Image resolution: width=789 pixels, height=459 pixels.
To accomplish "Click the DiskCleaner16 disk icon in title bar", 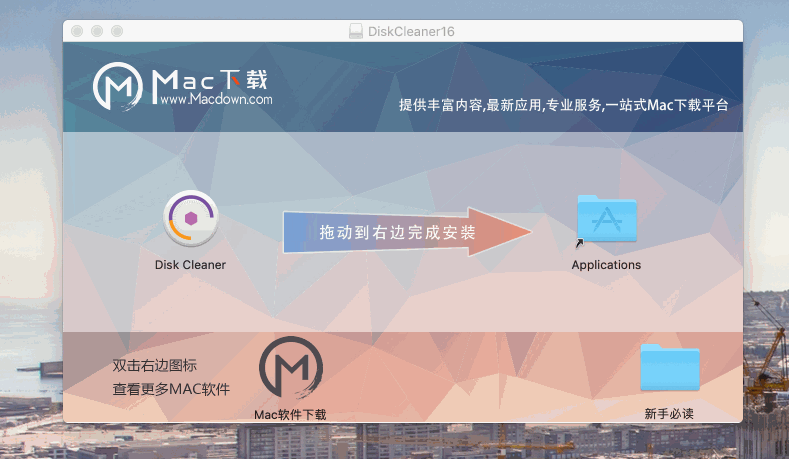I will (356, 31).
